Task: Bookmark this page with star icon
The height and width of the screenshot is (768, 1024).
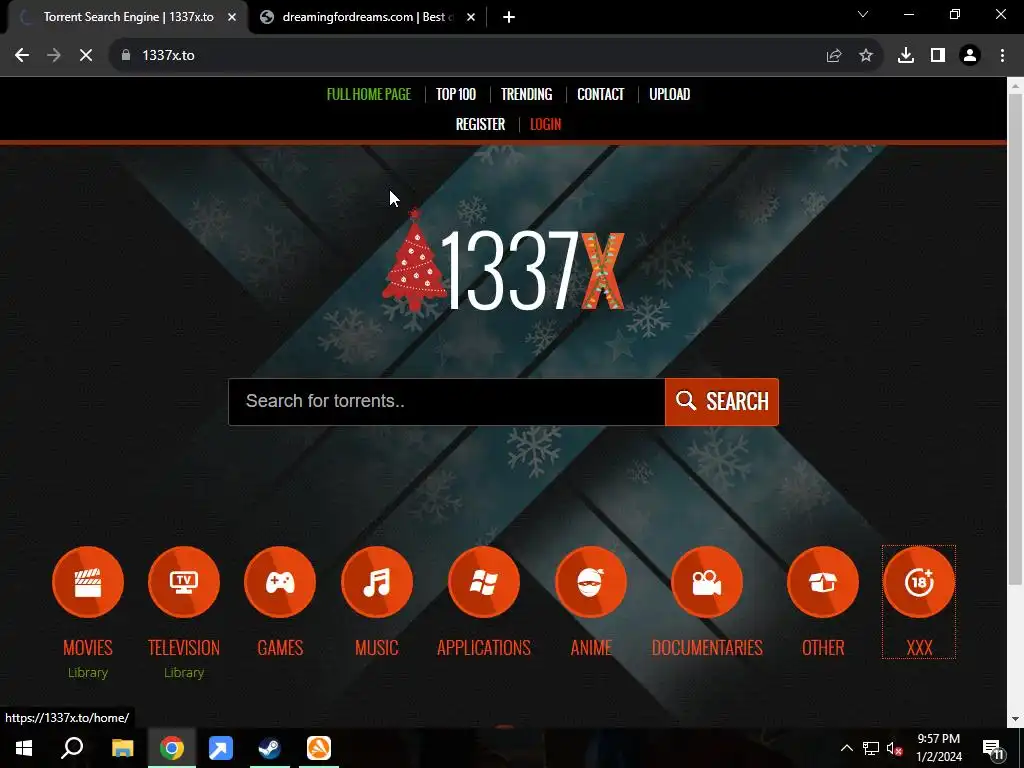Action: click(866, 56)
